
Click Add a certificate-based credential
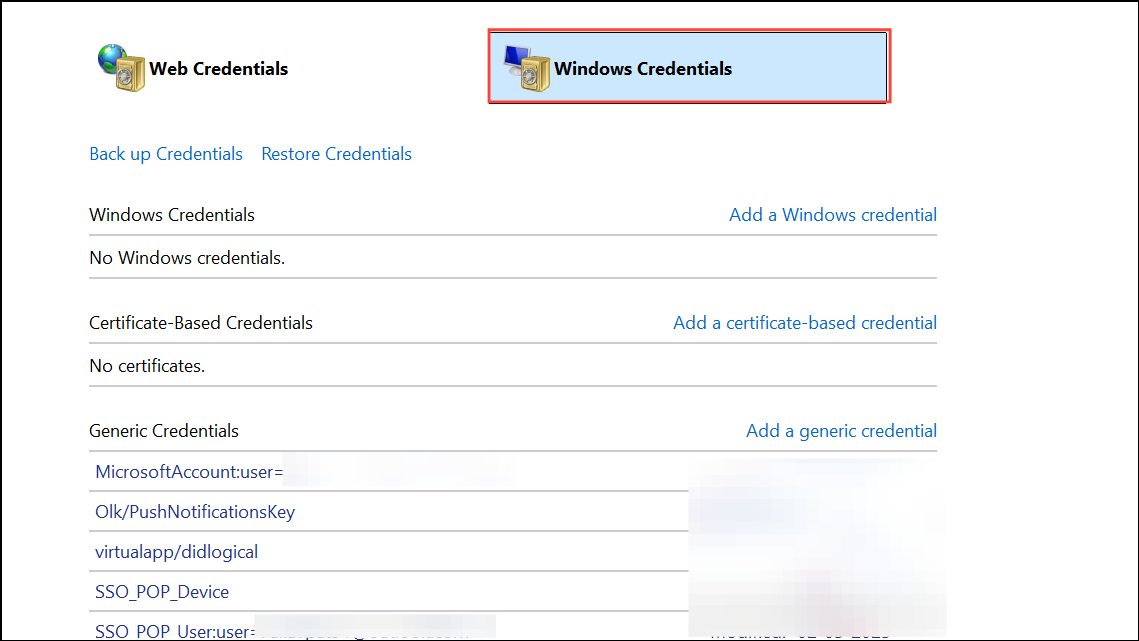coord(805,323)
